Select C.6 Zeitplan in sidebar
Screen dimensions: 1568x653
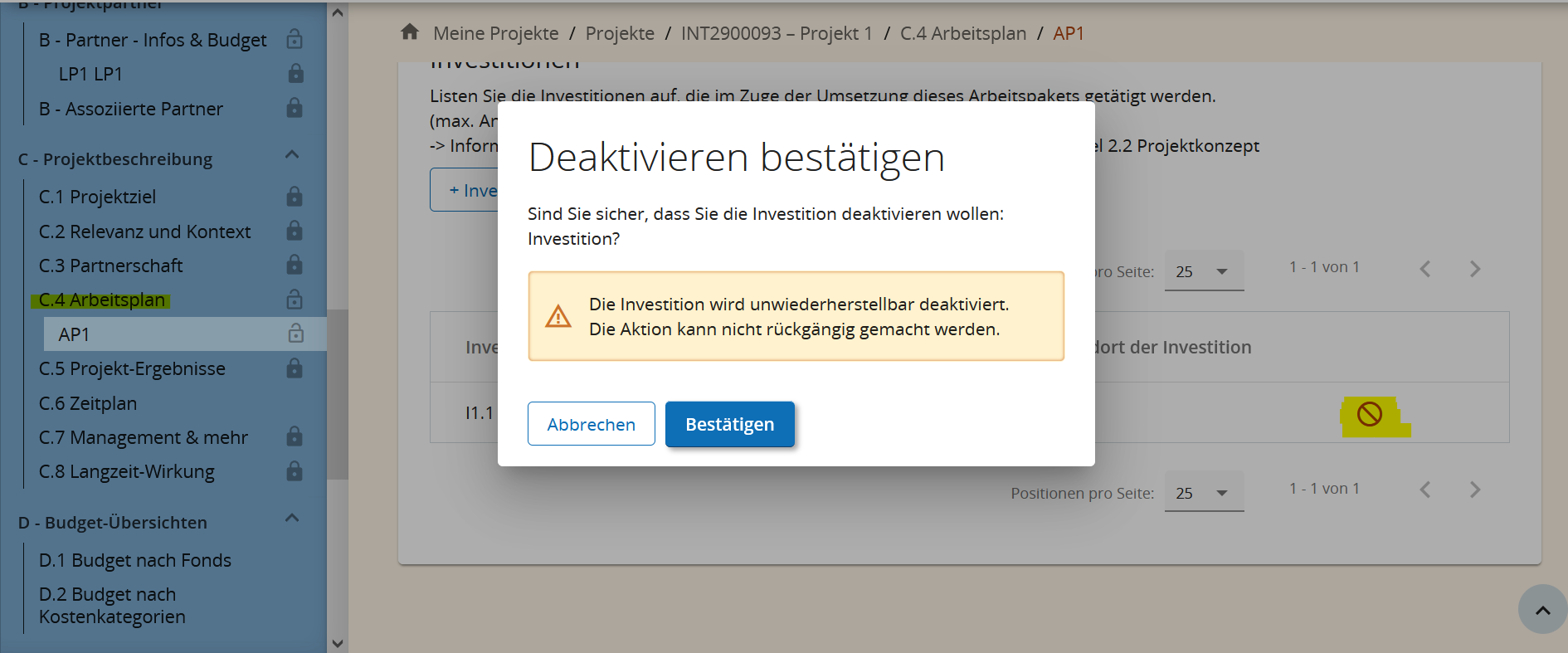click(88, 403)
